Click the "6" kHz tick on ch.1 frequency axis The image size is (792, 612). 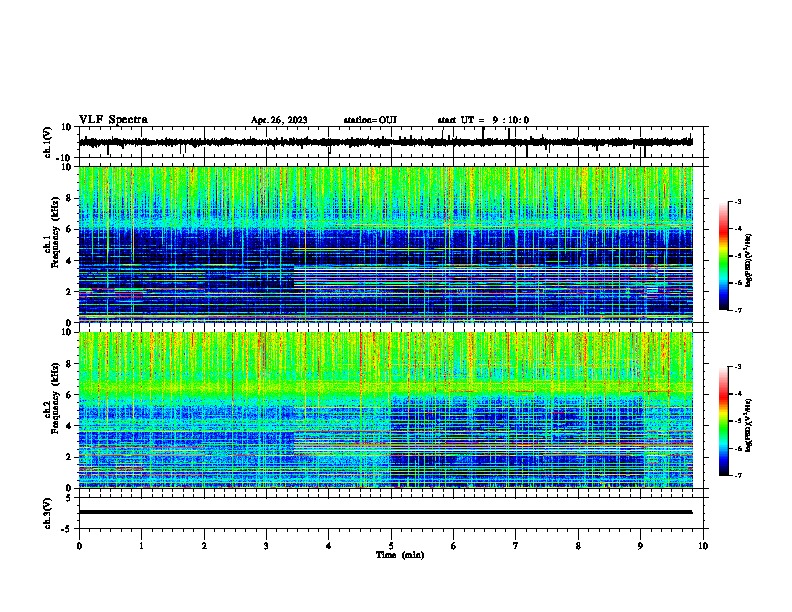[x=69, y=229]
